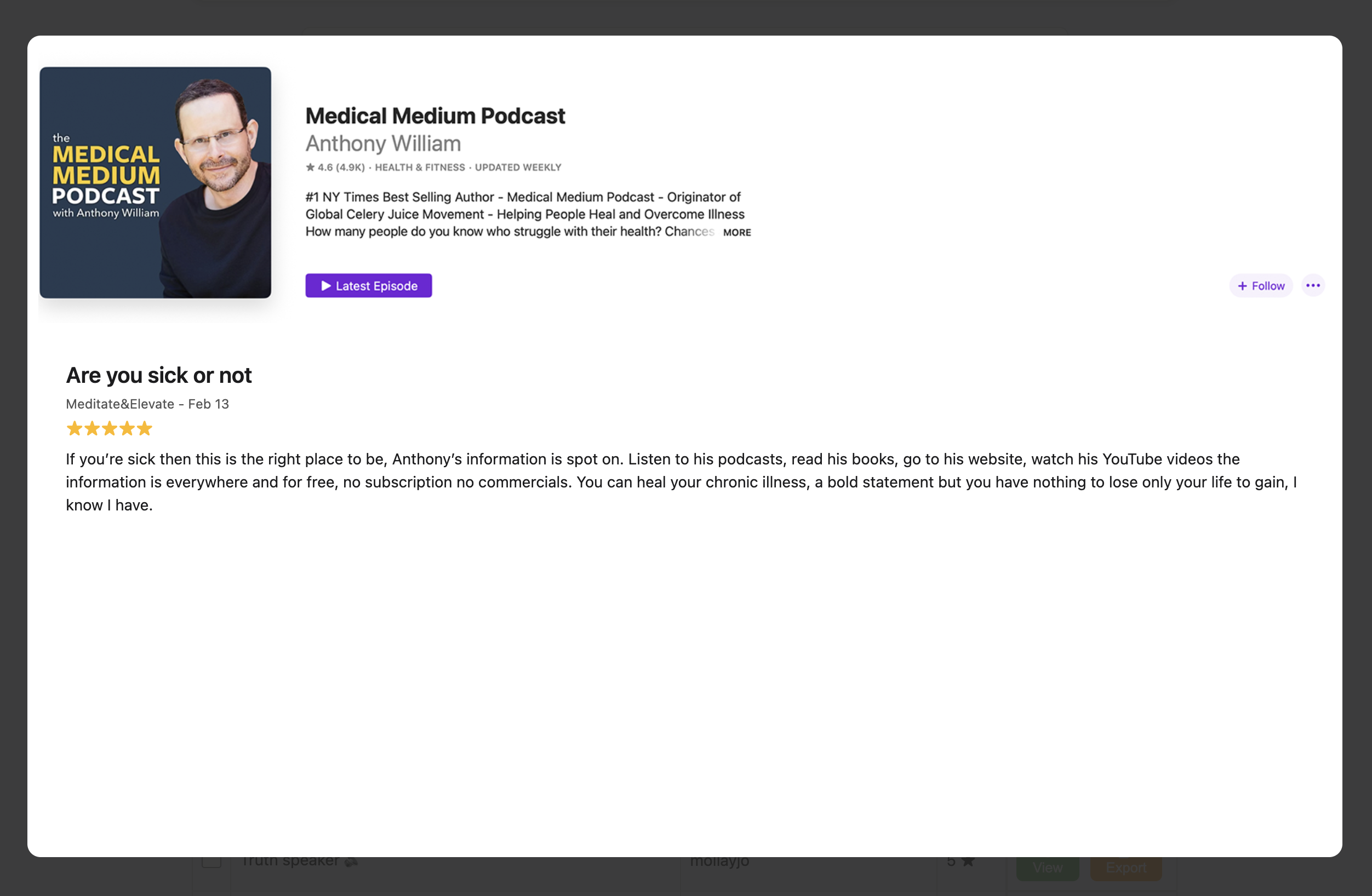Click the podcast description text
The width and height of the screenshot is (1372, 896).
[x=524, y=214]
